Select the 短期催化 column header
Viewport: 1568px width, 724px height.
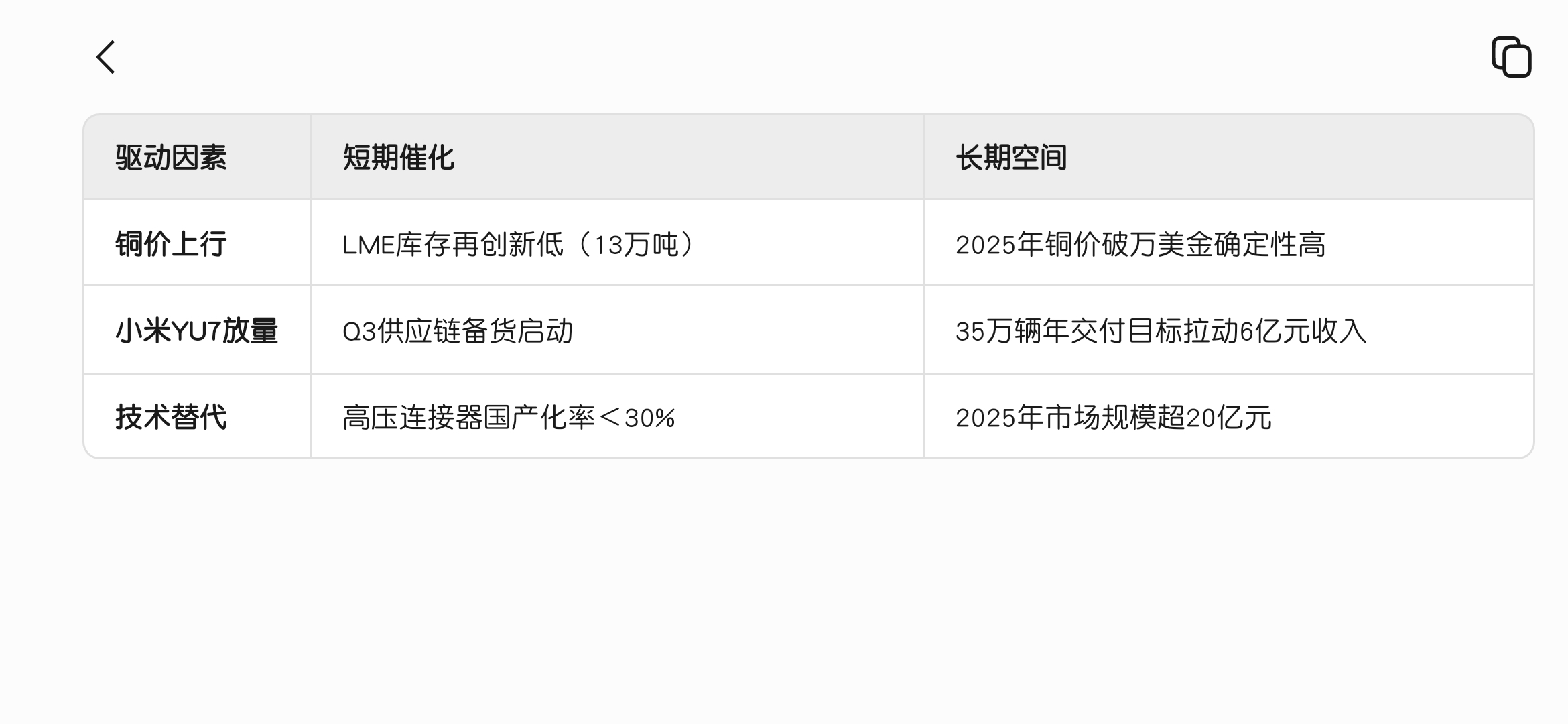398,158
